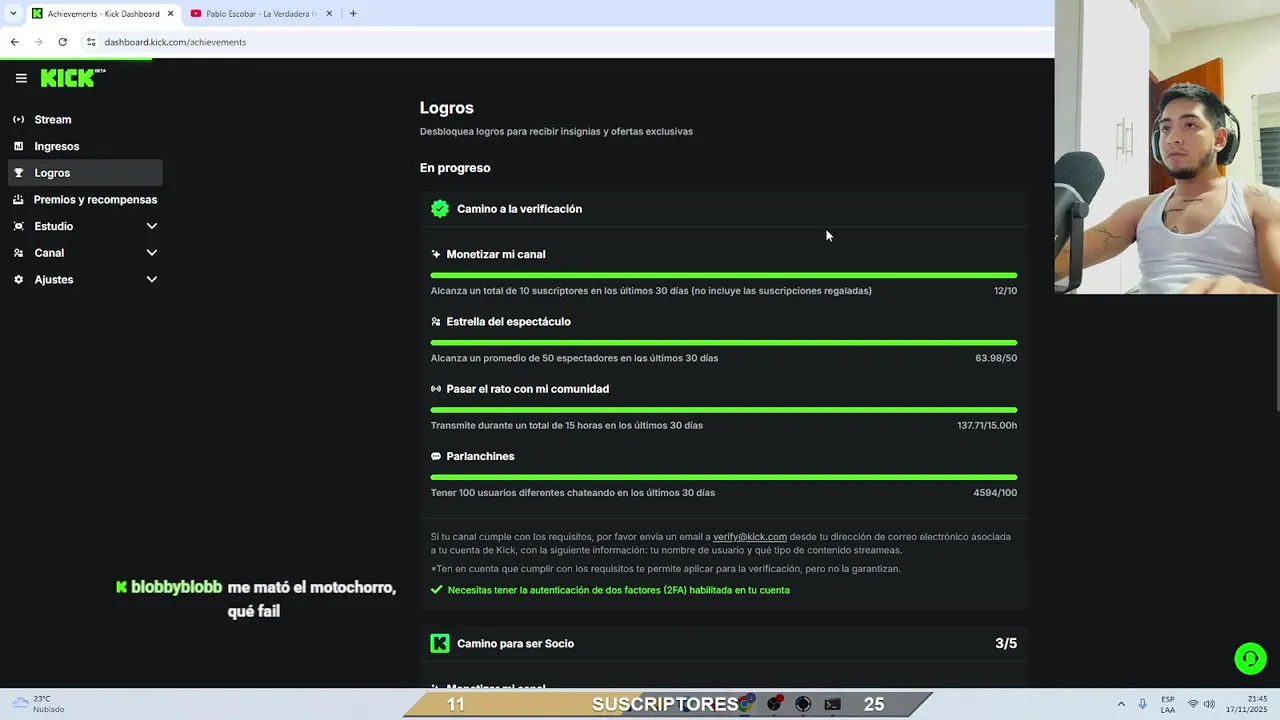Click the green verification badge icon
The image size is (1280, 720).
click(440, 209)
